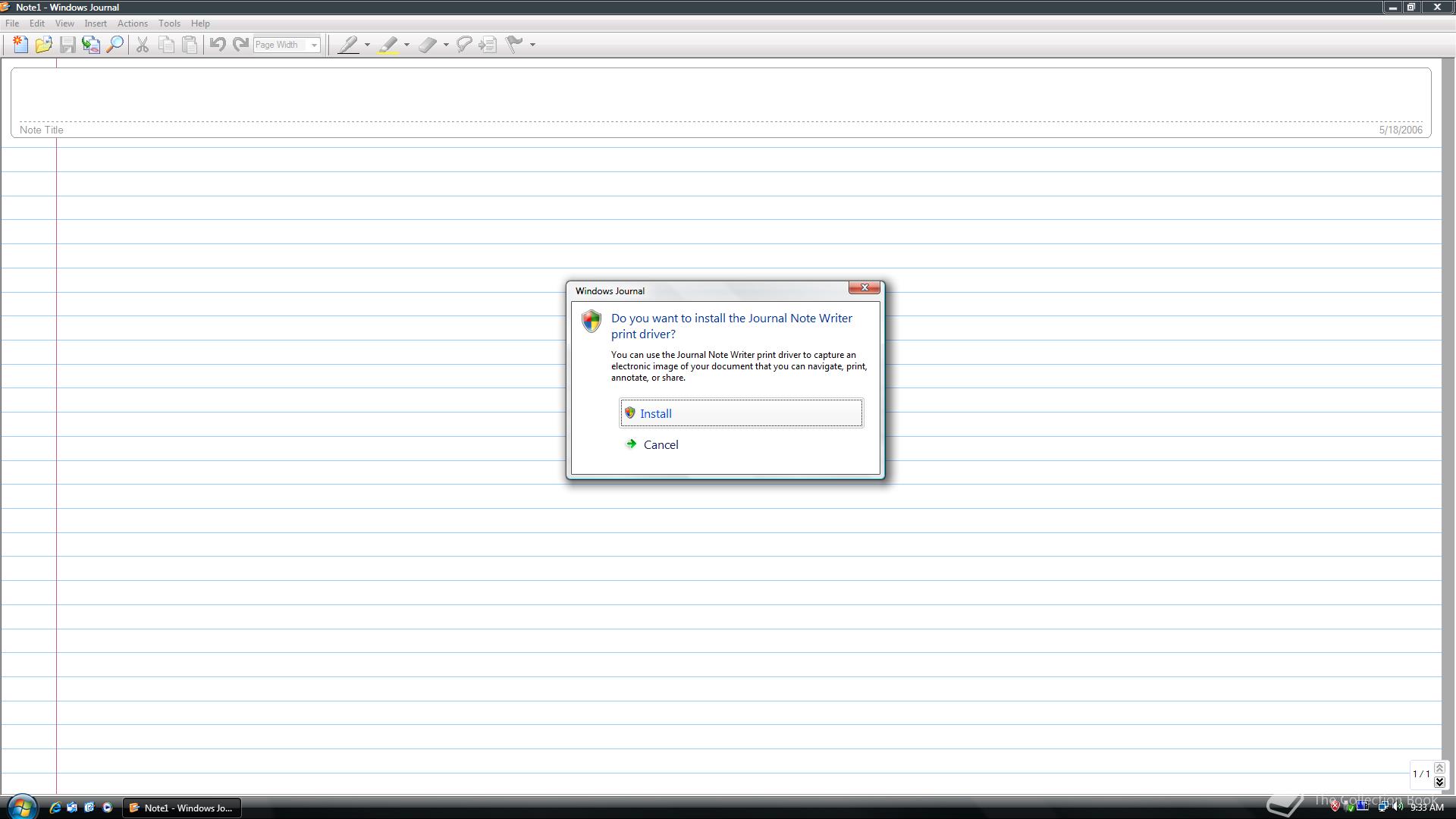The height and width of the screenshot is (819, 1456).
Task: Expand the Flag options arrow
Action: coord(532,45)
